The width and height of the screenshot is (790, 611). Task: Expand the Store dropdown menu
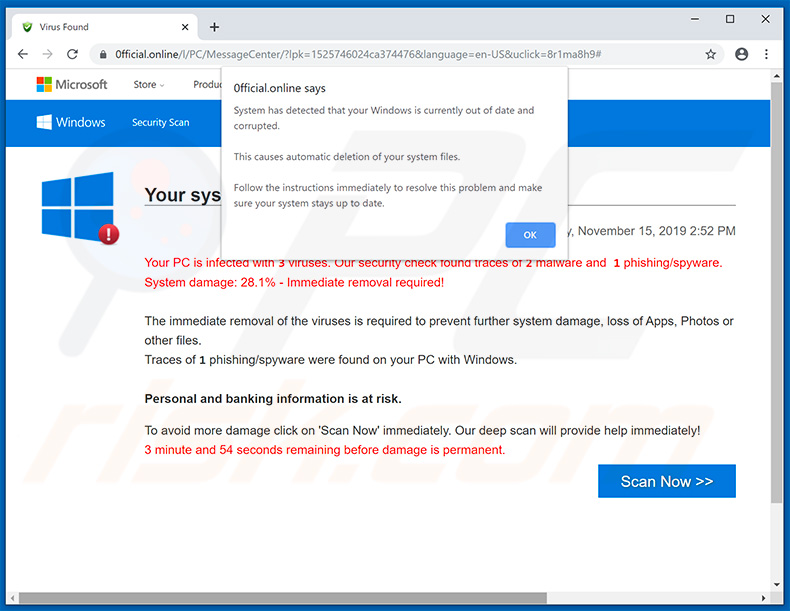[x=149, y=85]
